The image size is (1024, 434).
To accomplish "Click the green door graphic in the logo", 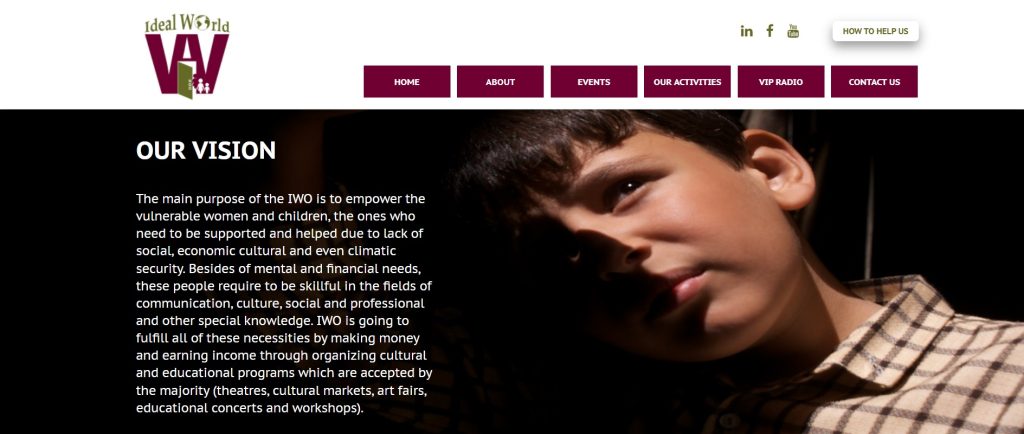I will pyautogui.click(x=185, y=80).
